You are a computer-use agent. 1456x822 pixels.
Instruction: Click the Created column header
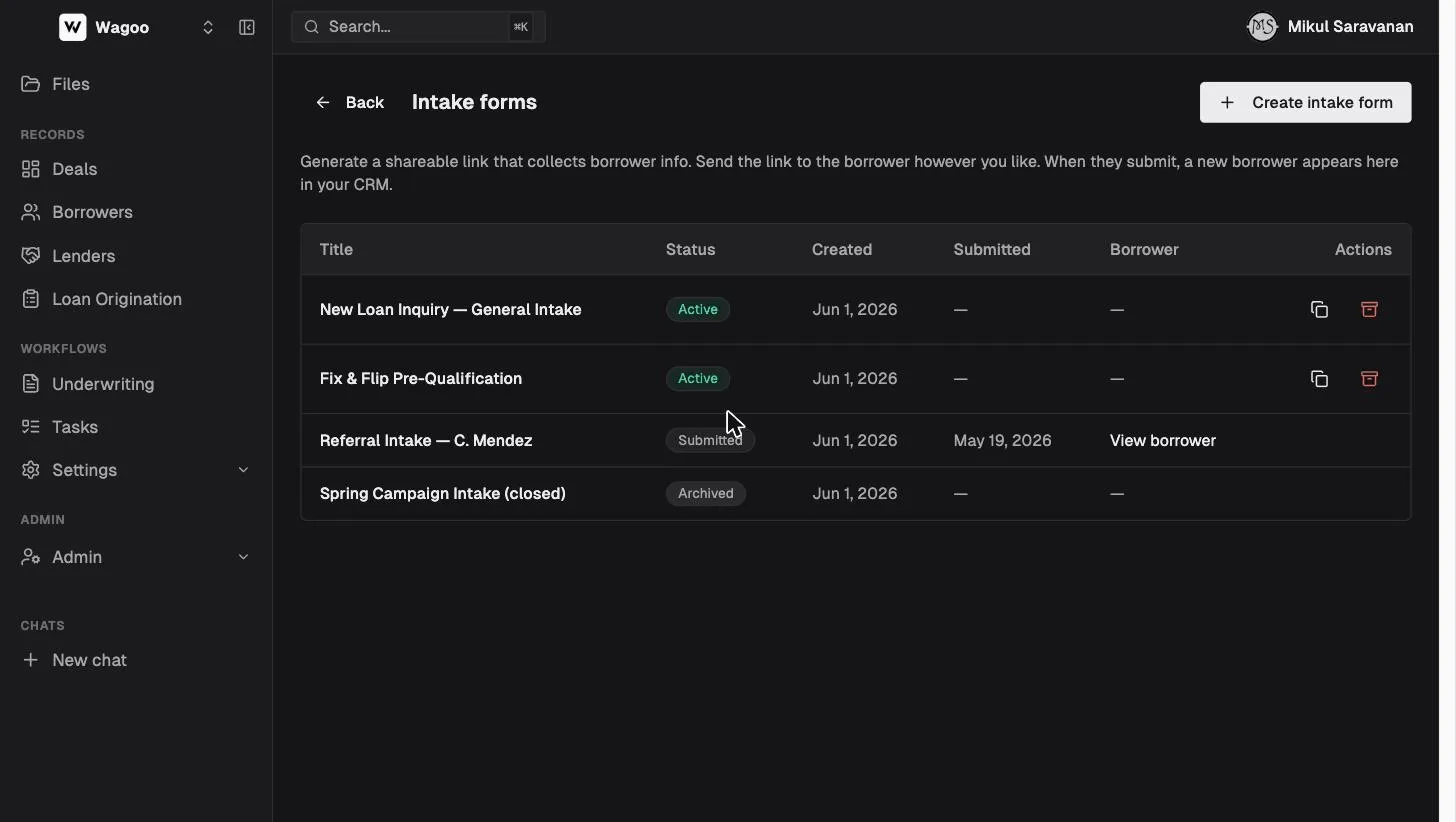point(842,249)
